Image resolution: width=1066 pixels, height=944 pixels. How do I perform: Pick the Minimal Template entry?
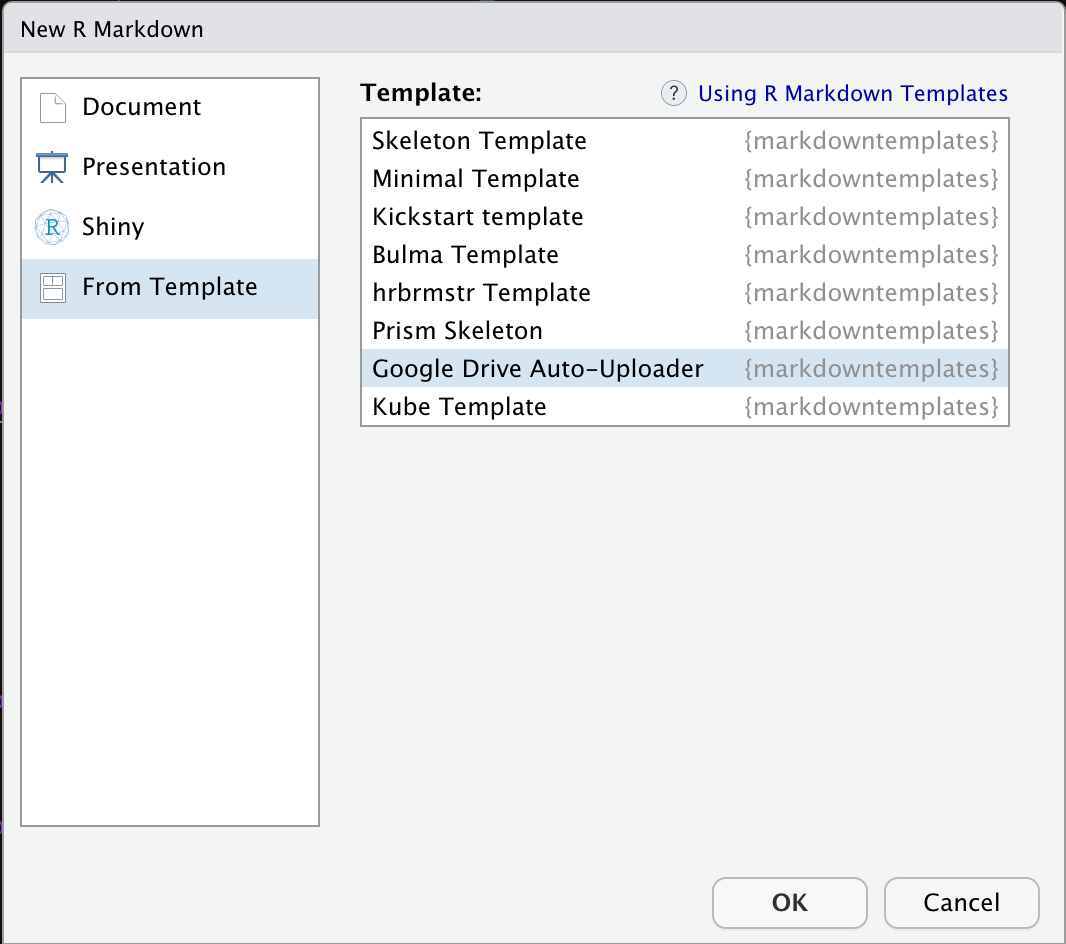[476, 179]
